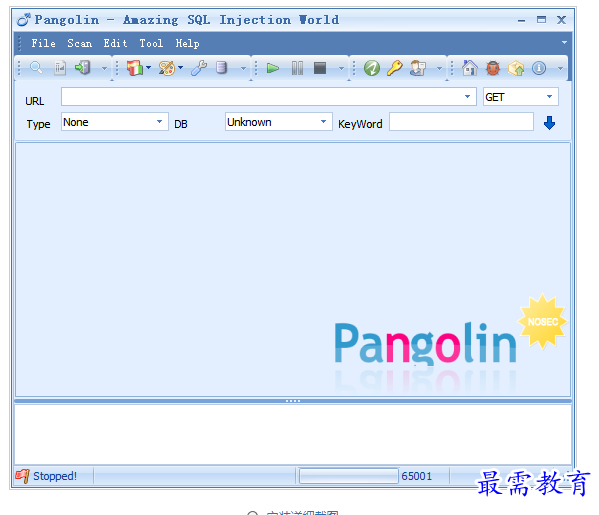Open the Tool menu

(151, 43)
